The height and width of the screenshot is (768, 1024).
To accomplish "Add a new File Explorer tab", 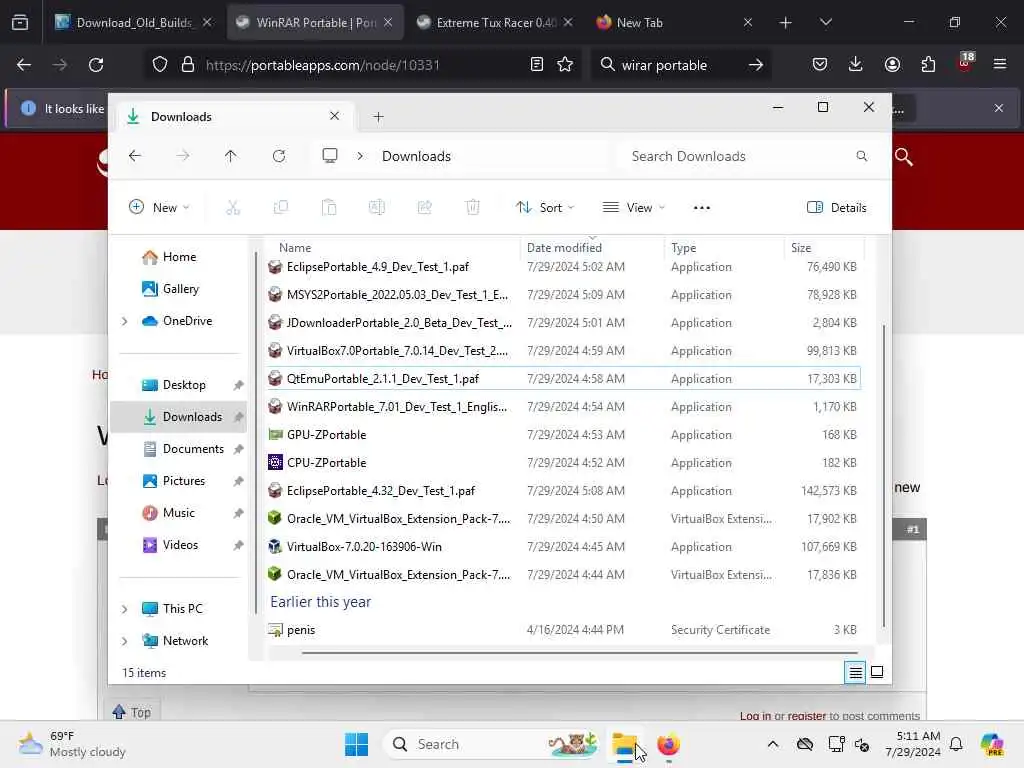I will [378, 117].
